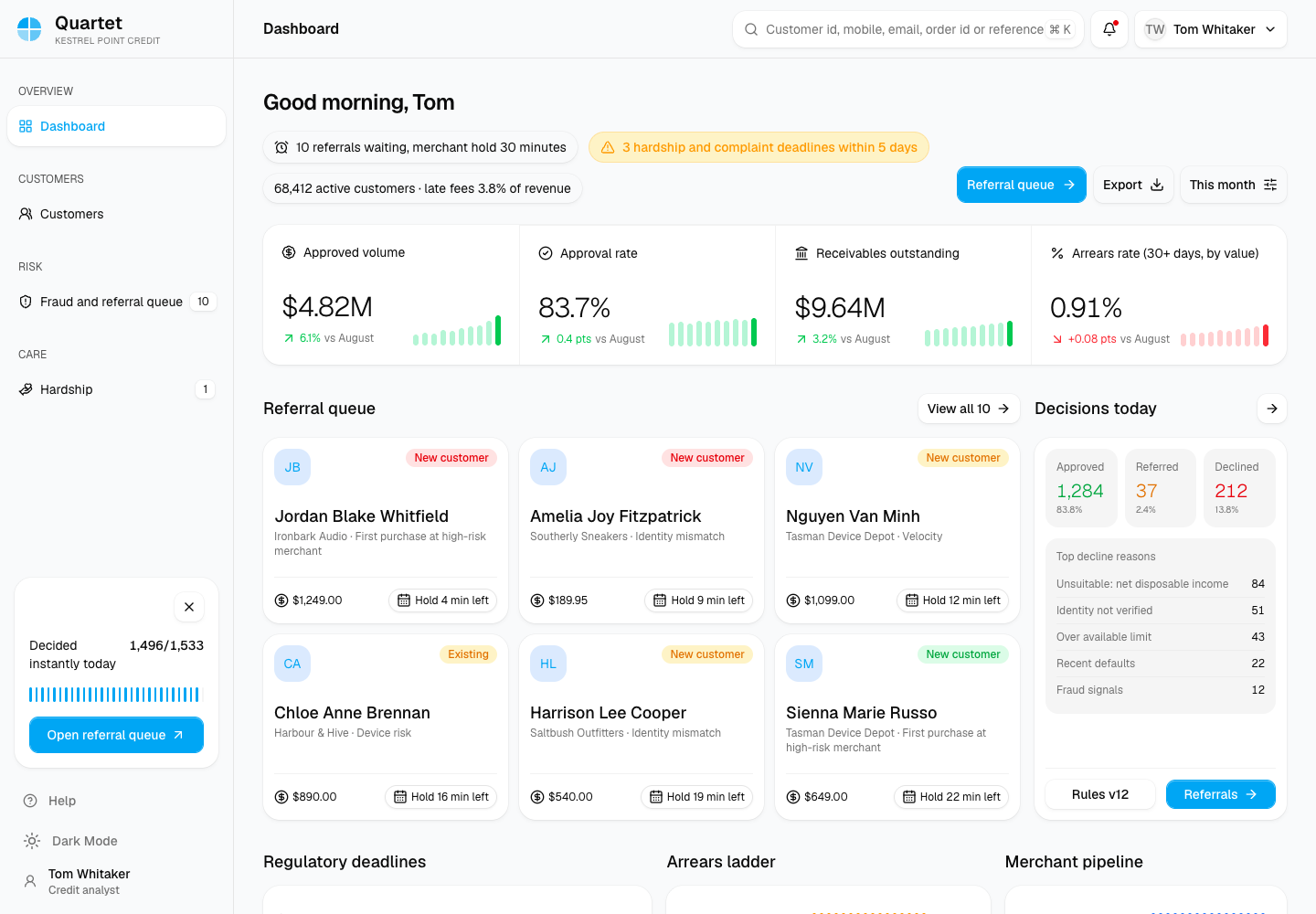Open Rules v12 button

1100,794
